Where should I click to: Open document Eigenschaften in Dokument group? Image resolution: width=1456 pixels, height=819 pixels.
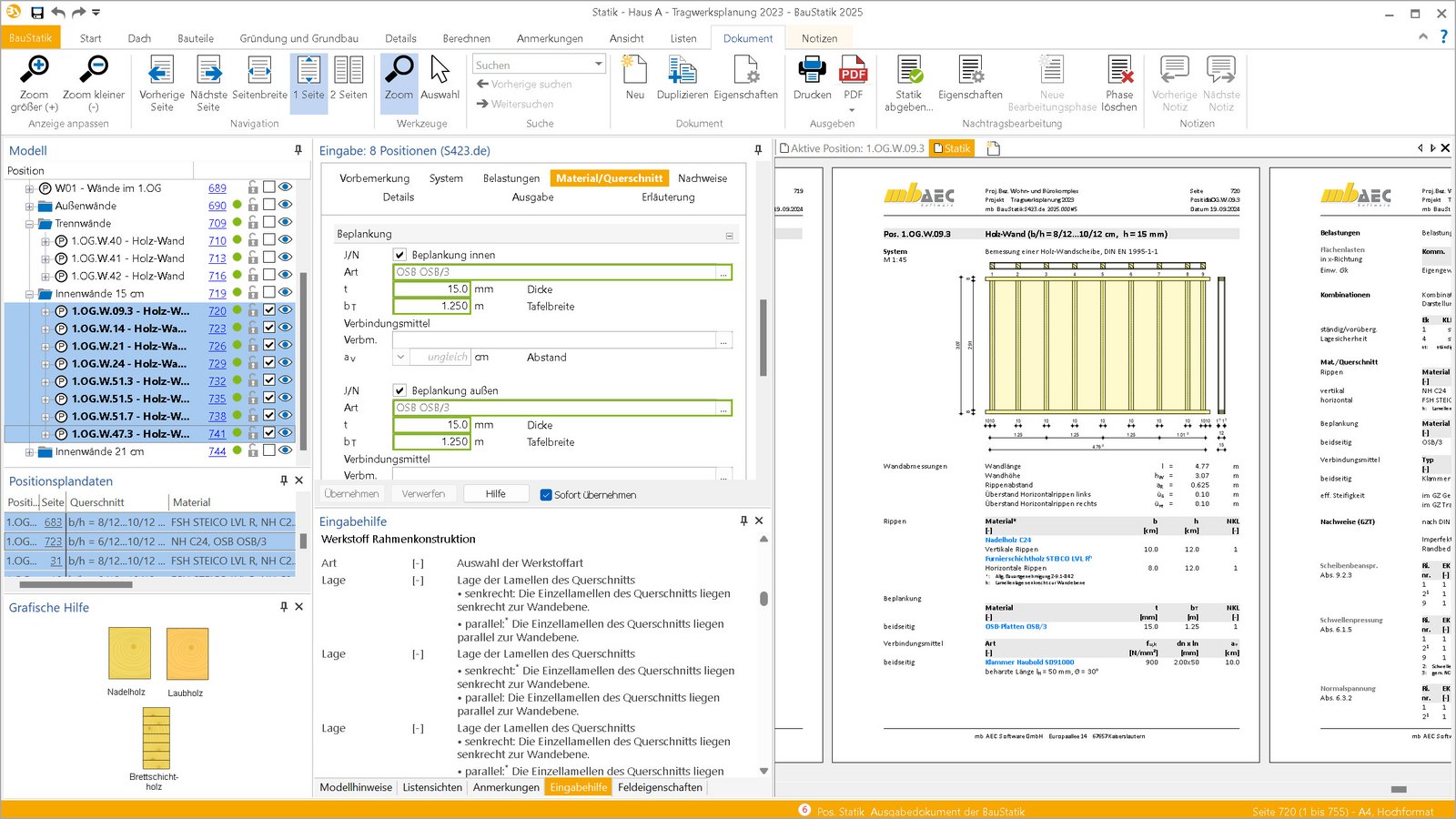click(746, 70)
